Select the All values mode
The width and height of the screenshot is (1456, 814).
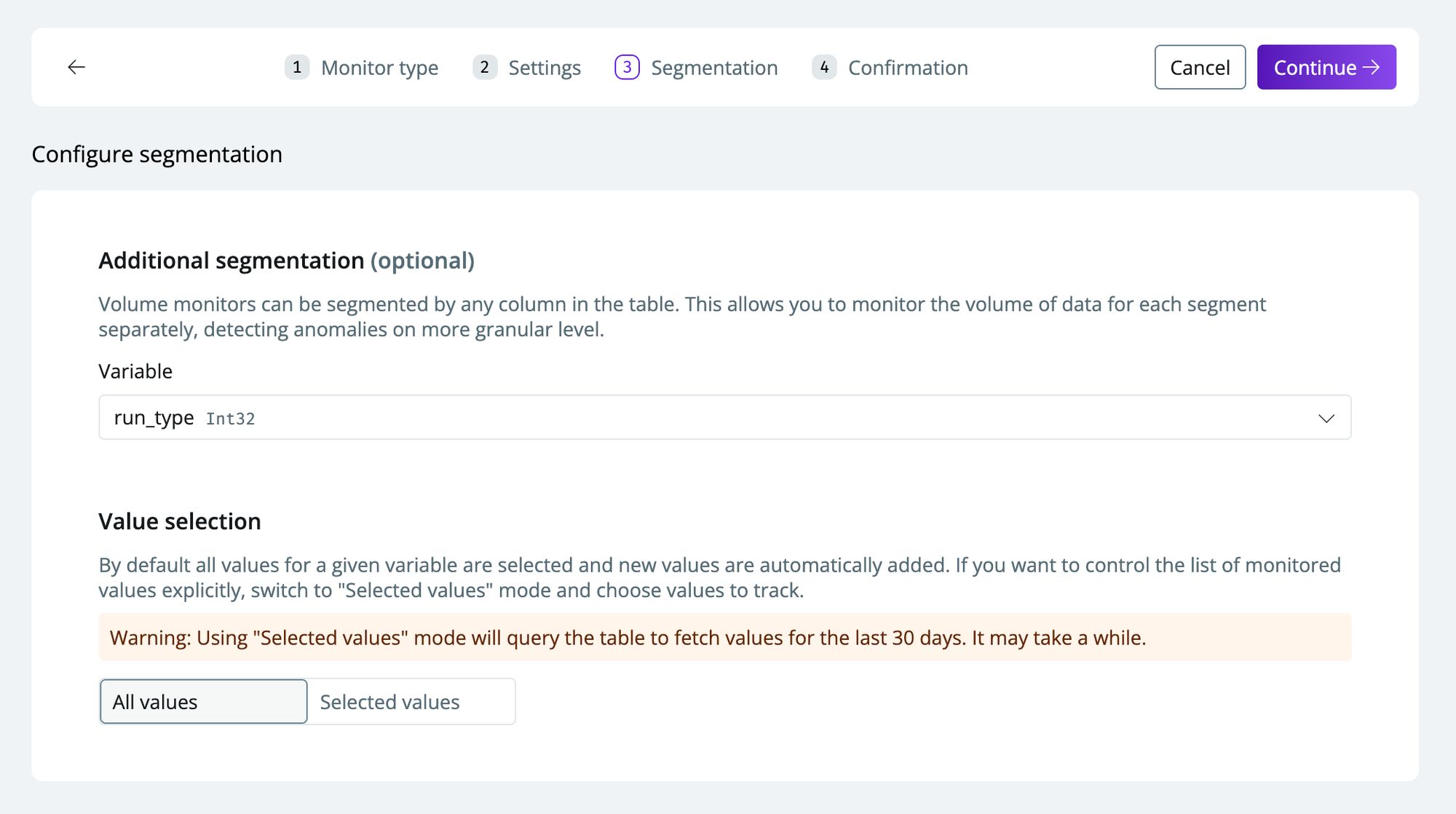point(204,701)
